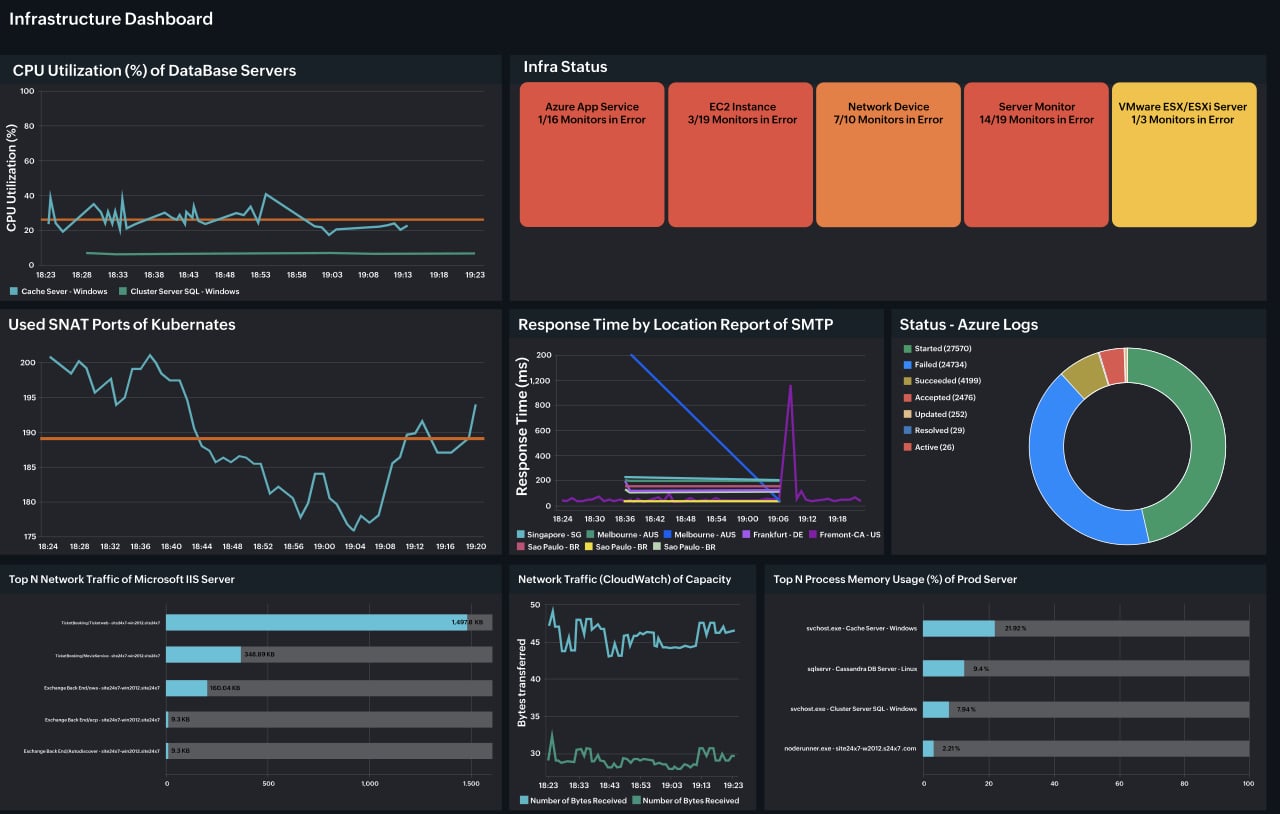Click the Exchange Back End/ecp row label
Viewport: 1280px width, 814px height.
(103, 720)
